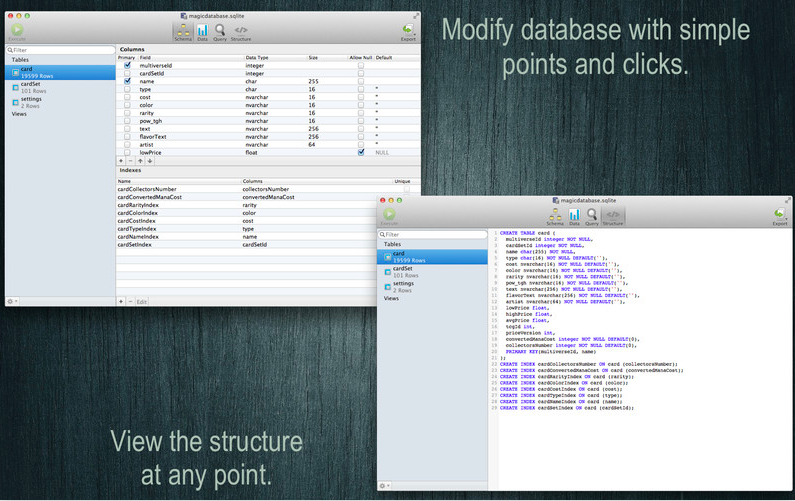Uncheck Primary for multiverseId

pos(127,65)
